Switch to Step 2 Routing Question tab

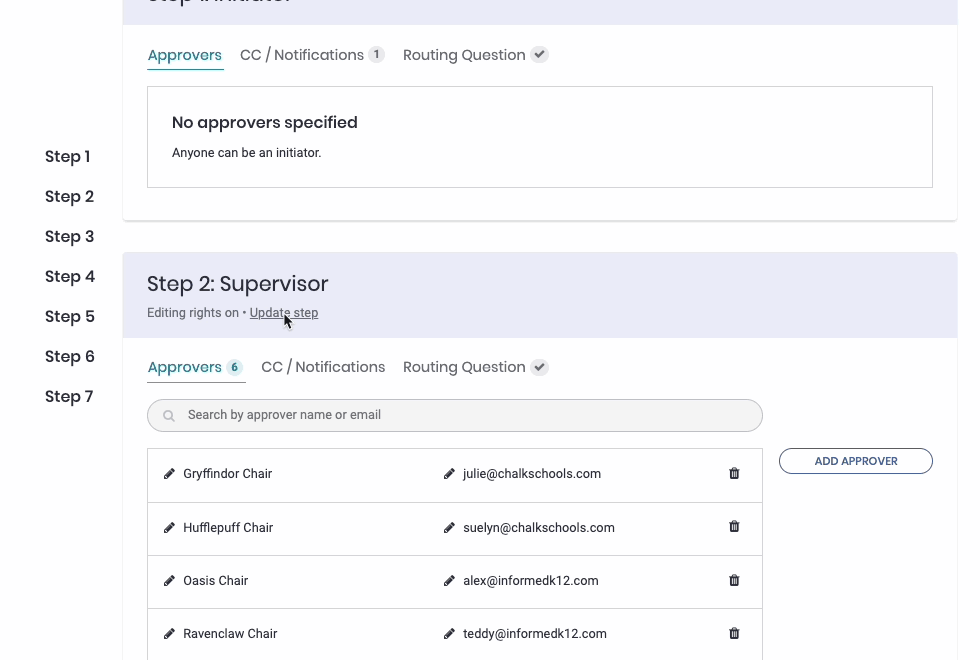tap(476, 367)
